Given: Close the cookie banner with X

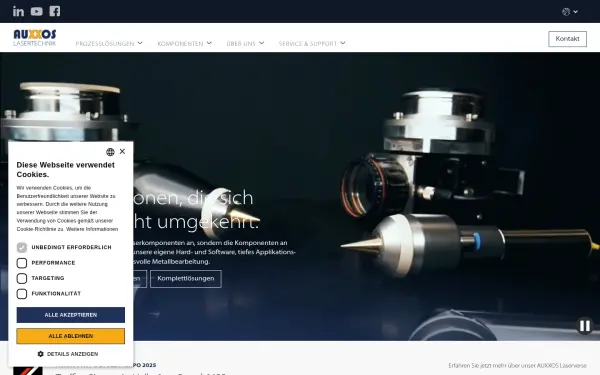Looking at the screenshot, I should point(122,152).
